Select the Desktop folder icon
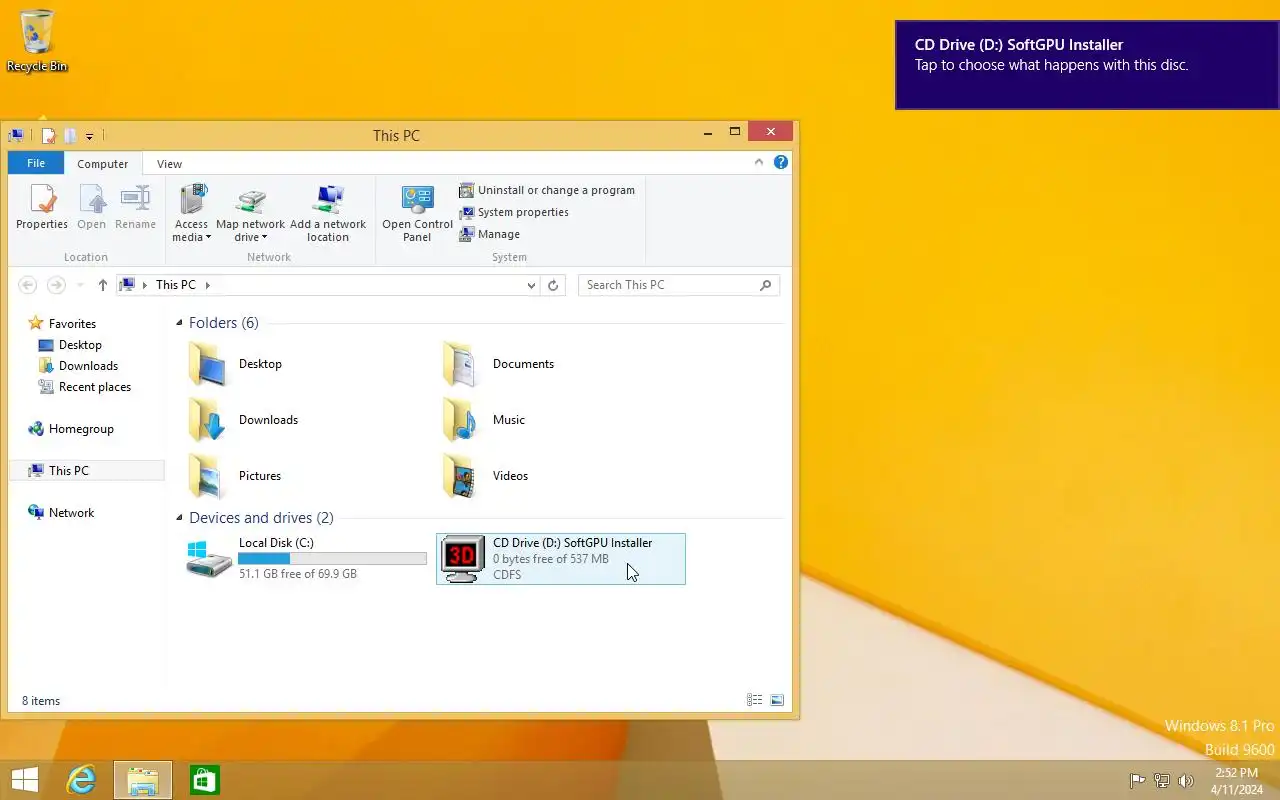 (x=208, y=364)
